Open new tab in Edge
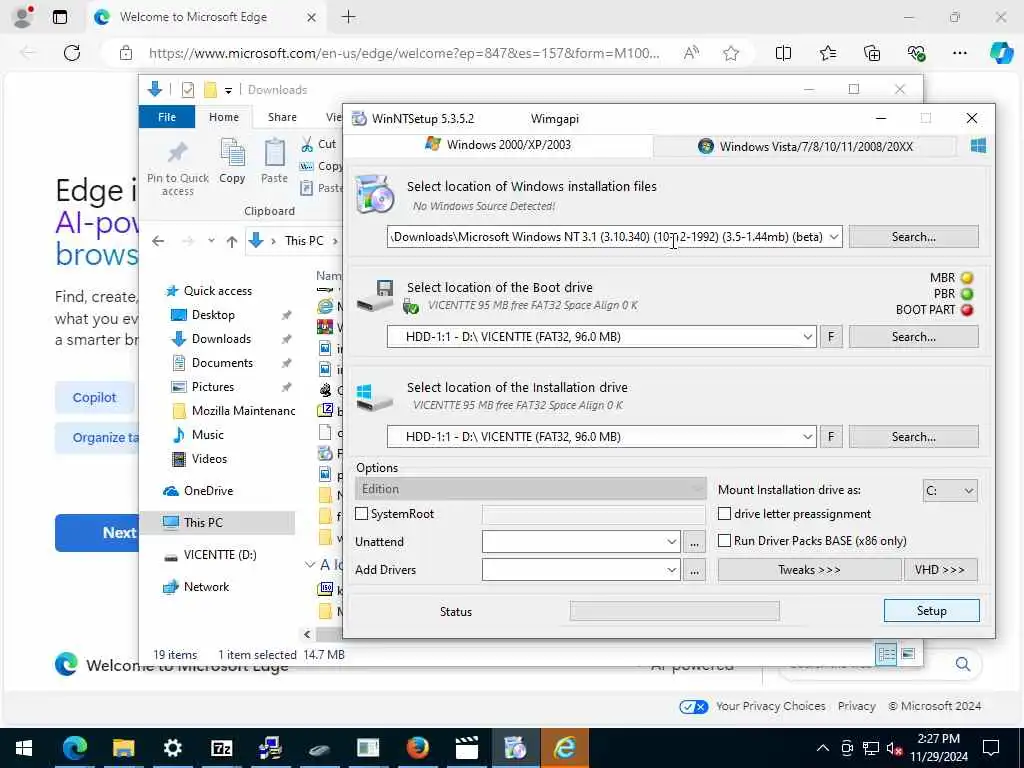Viewport: 1024px width, 768px height. point(349,17)
